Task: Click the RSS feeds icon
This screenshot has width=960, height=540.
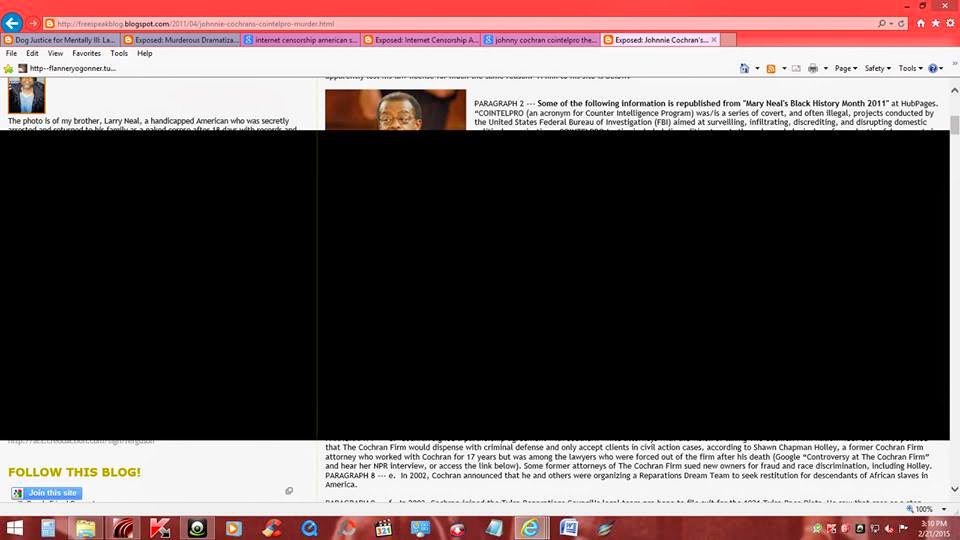Action: coord(771,68)
